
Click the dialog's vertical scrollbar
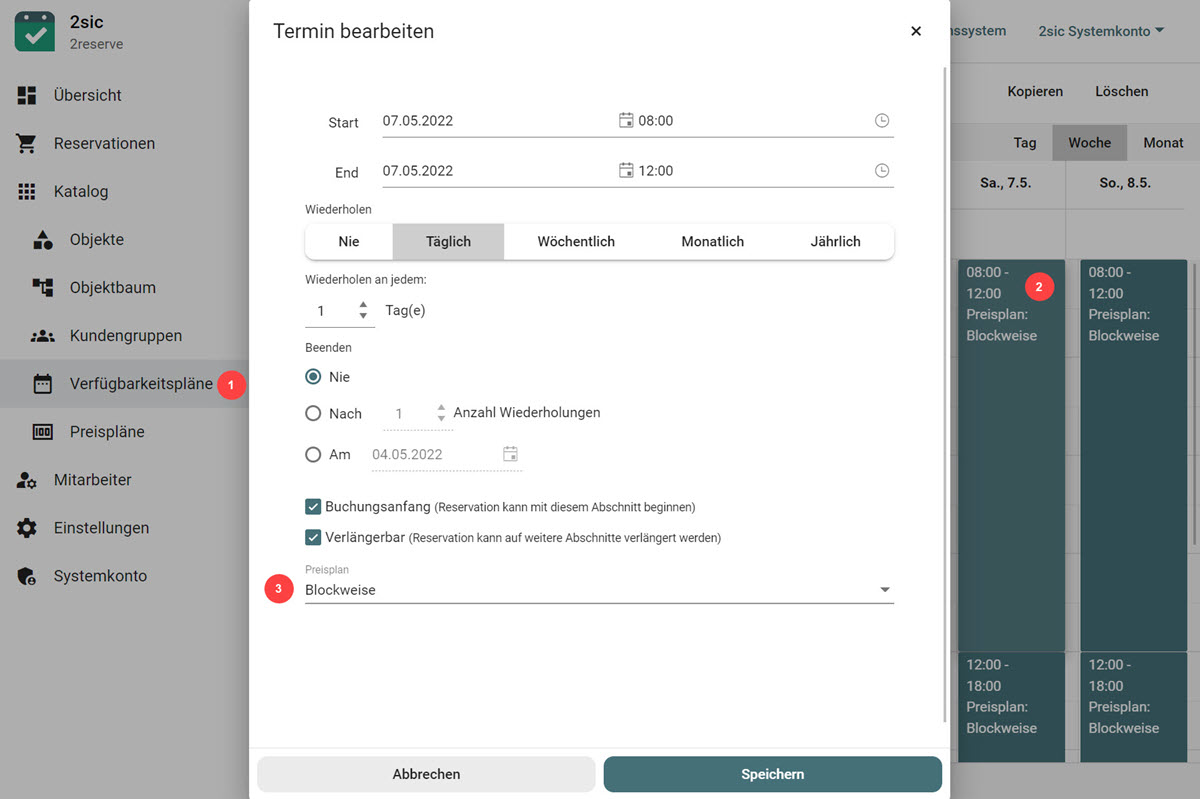click(x=945, y=400)
